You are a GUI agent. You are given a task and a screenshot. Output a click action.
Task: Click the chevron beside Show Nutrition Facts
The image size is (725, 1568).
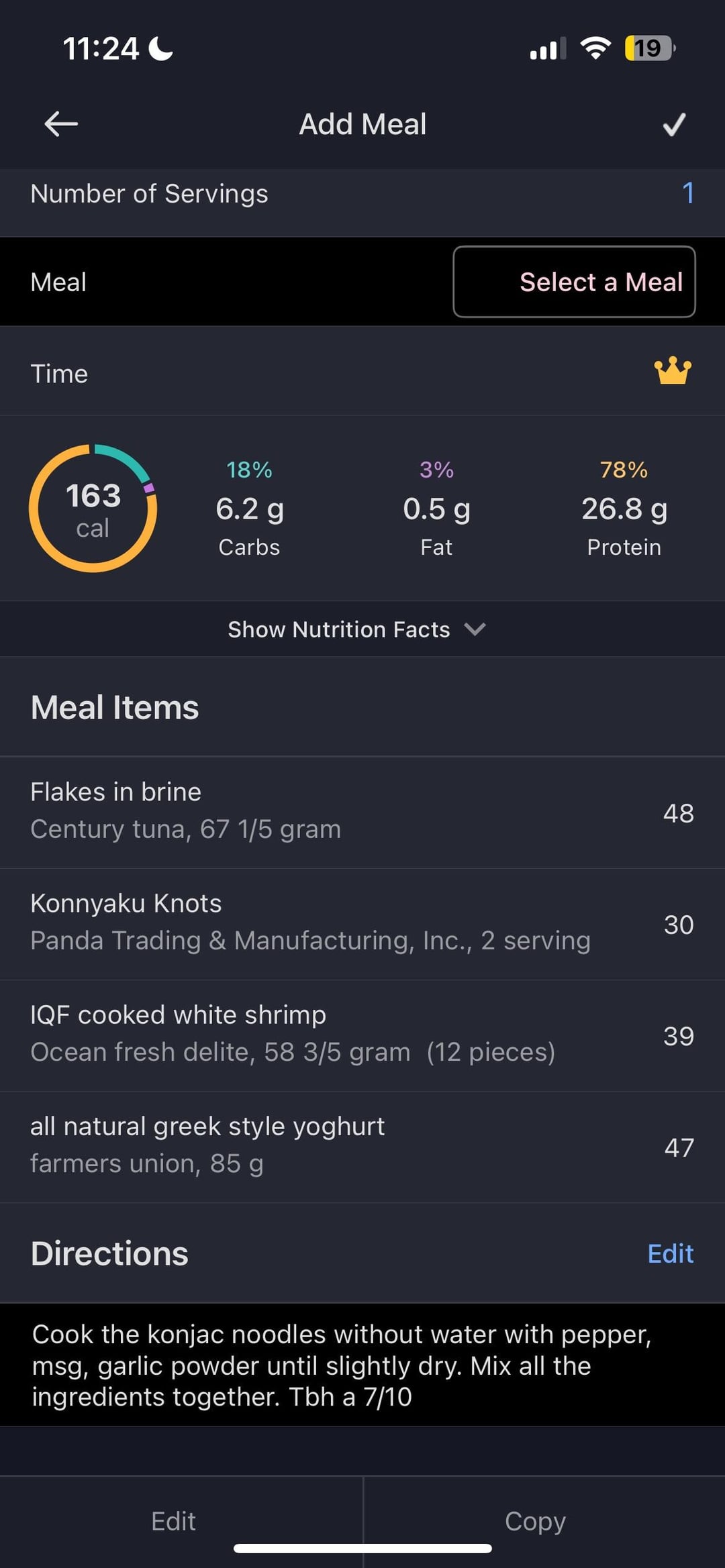(x=475, y=629)
